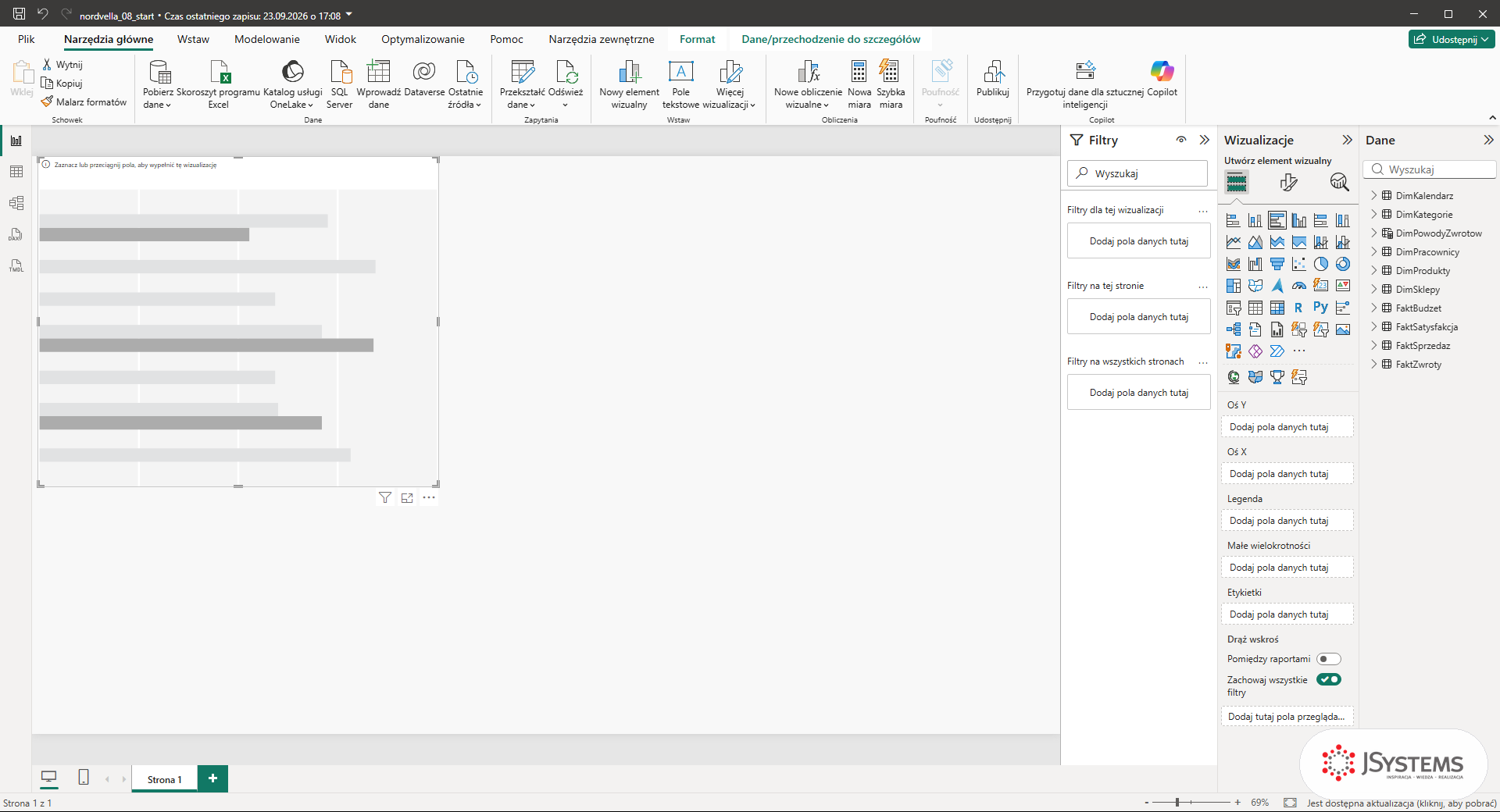Expand the FaktSprzedaz table
This screenshot has height=812, width=1500.
tap(1374, 345)
